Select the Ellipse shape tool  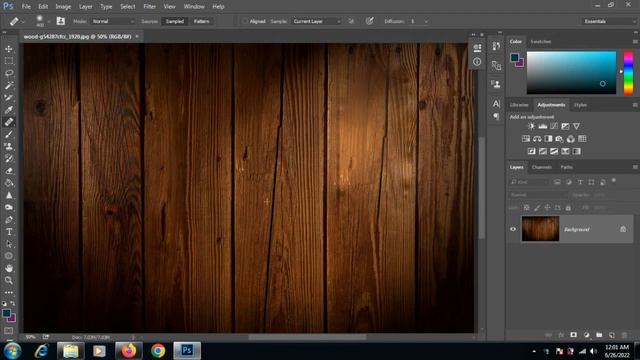click(x=9, y=256)
